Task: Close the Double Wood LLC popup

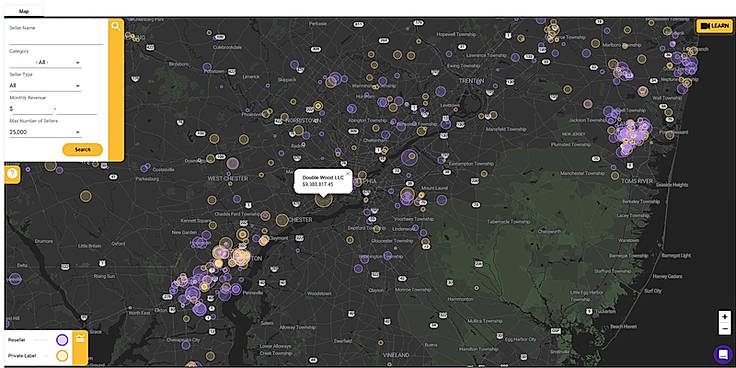Action: click(348, 174)
